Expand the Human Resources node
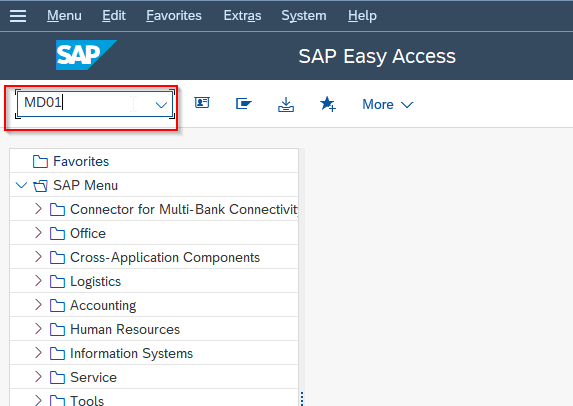573x406 pixels. tap(38, 329)
